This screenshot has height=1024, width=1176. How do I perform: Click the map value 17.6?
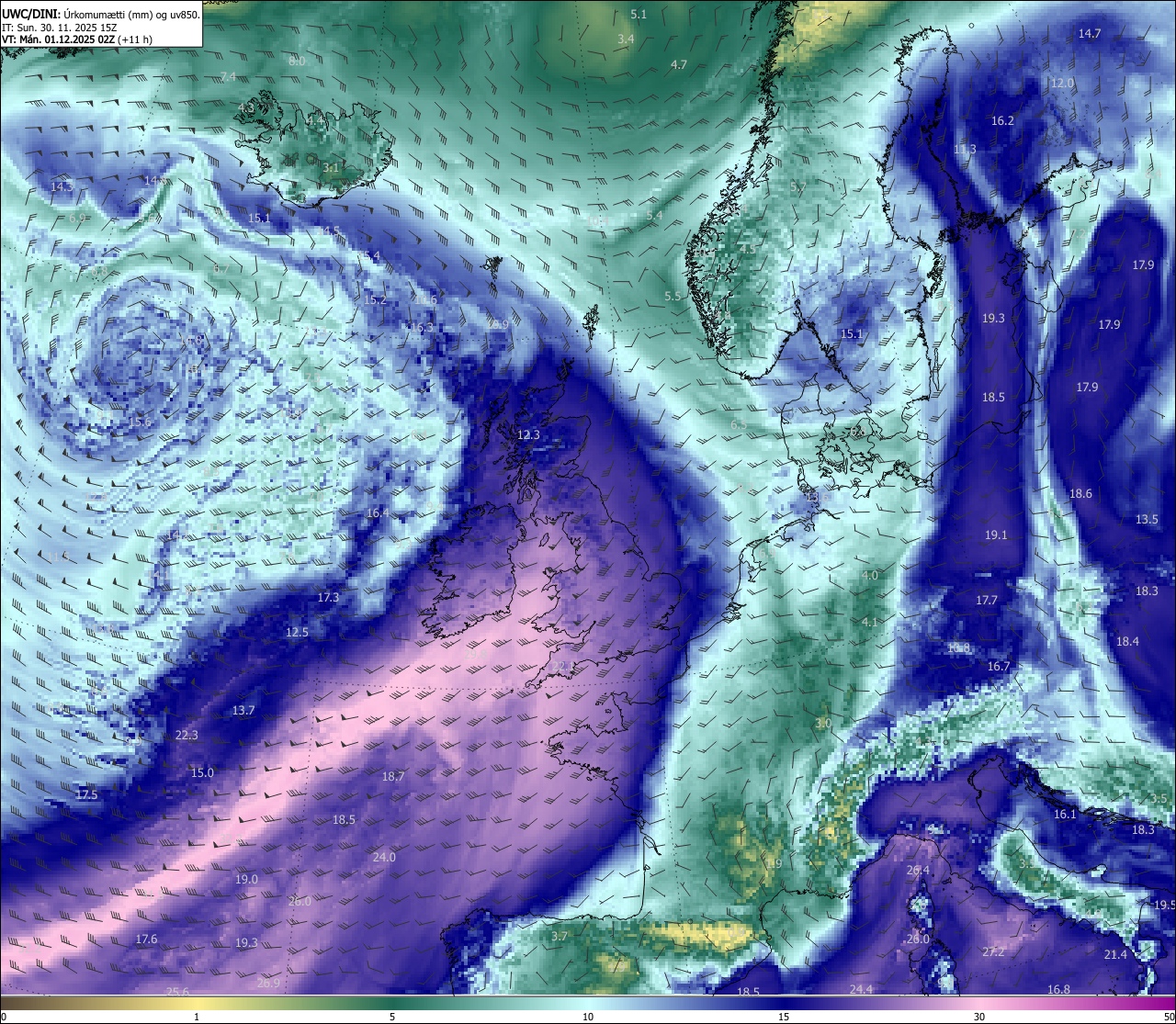click(x=146, y=939)
